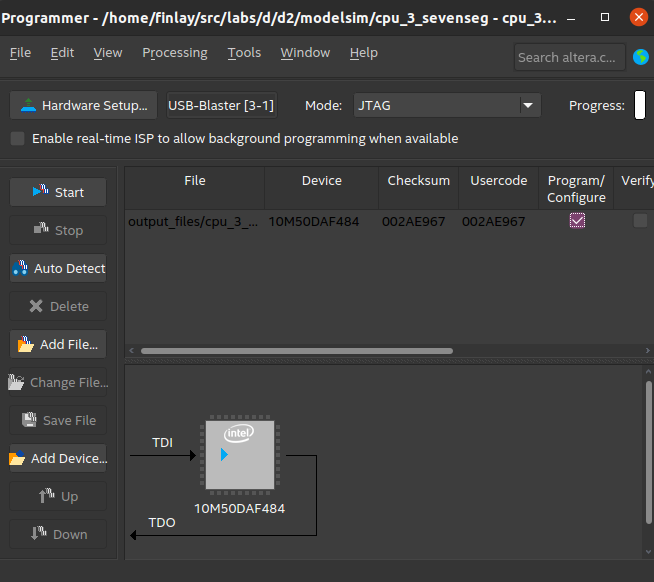
Task: Run Auto Detect for devices
Action: tap(58, 268)
